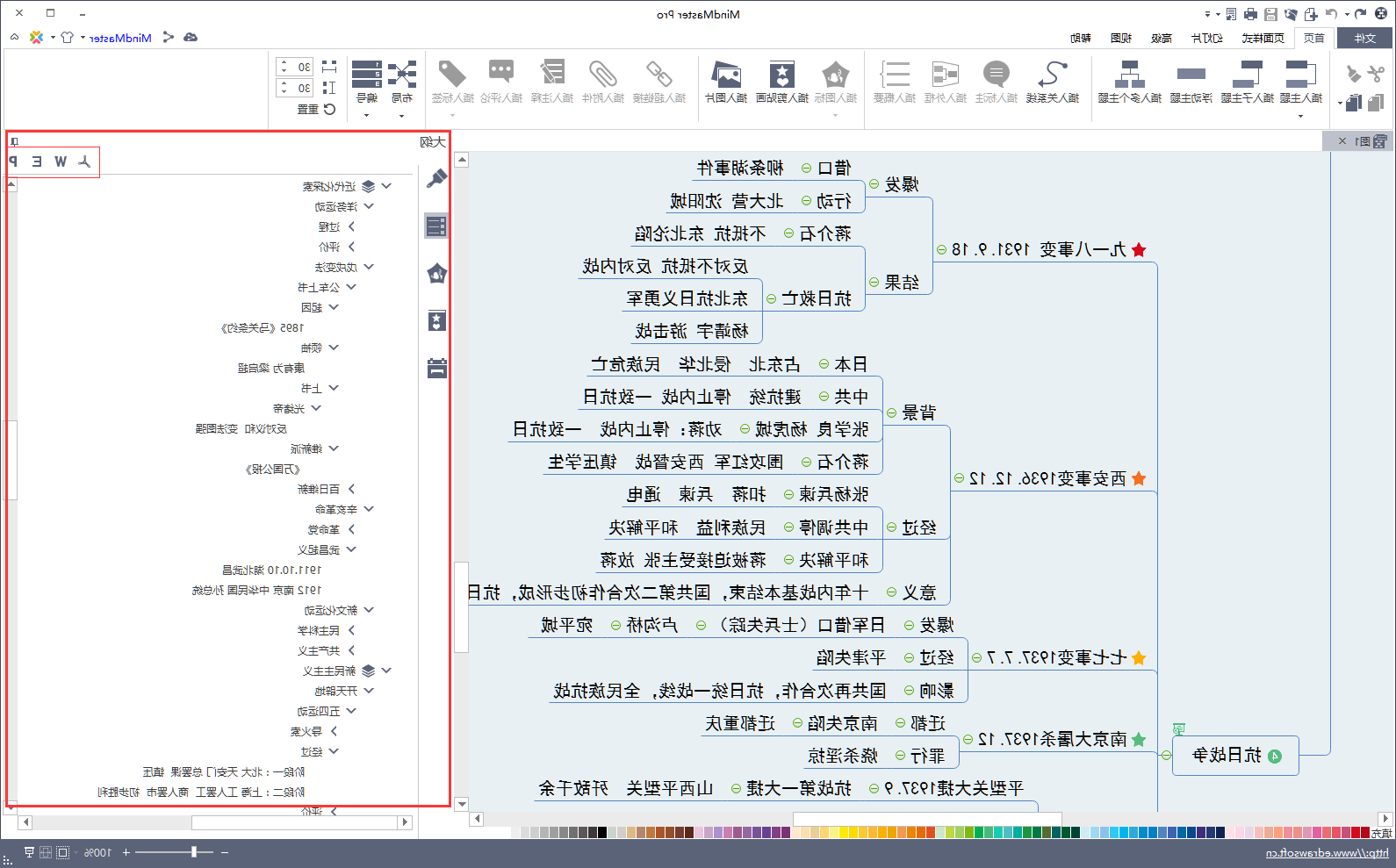Collapse the 九一八事变 1931.9.18 branch toggle
Viewport: 1396px width, 868px height.
pyautogui.click(x=940, y=250)
